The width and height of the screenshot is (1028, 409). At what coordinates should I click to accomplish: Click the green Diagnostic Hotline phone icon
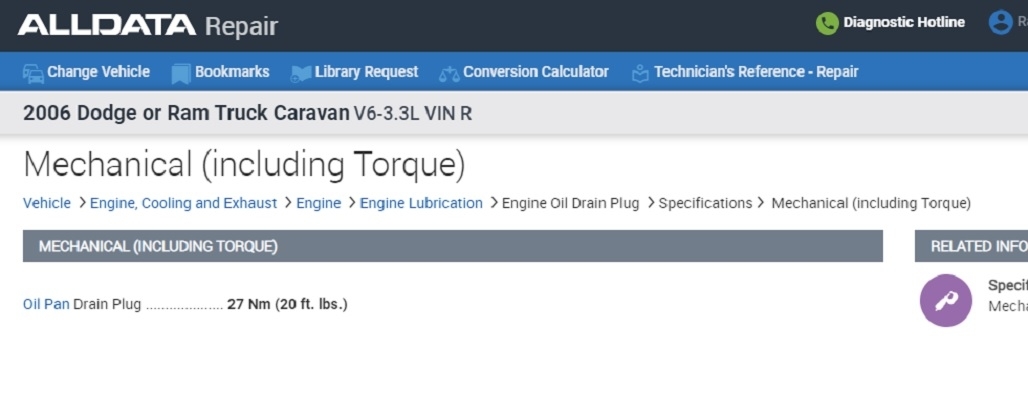[827, 23]
